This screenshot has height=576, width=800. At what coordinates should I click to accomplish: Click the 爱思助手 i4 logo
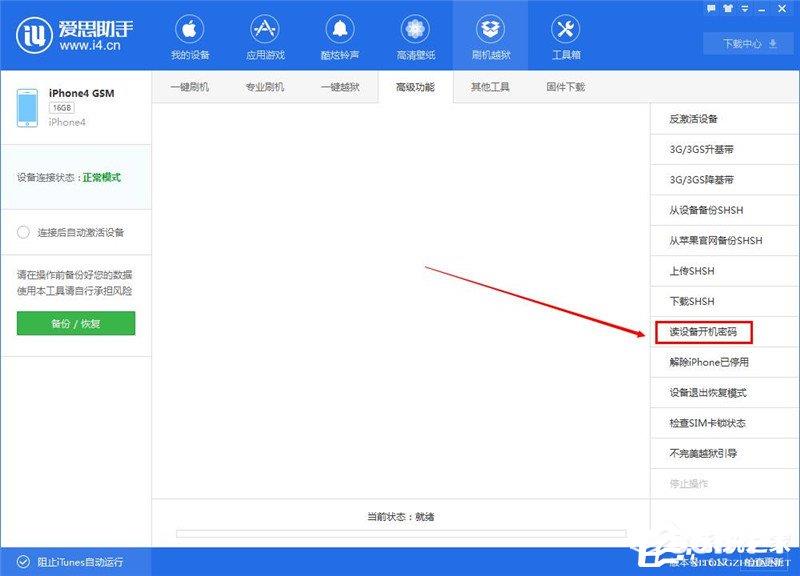[x=75, y=35]
